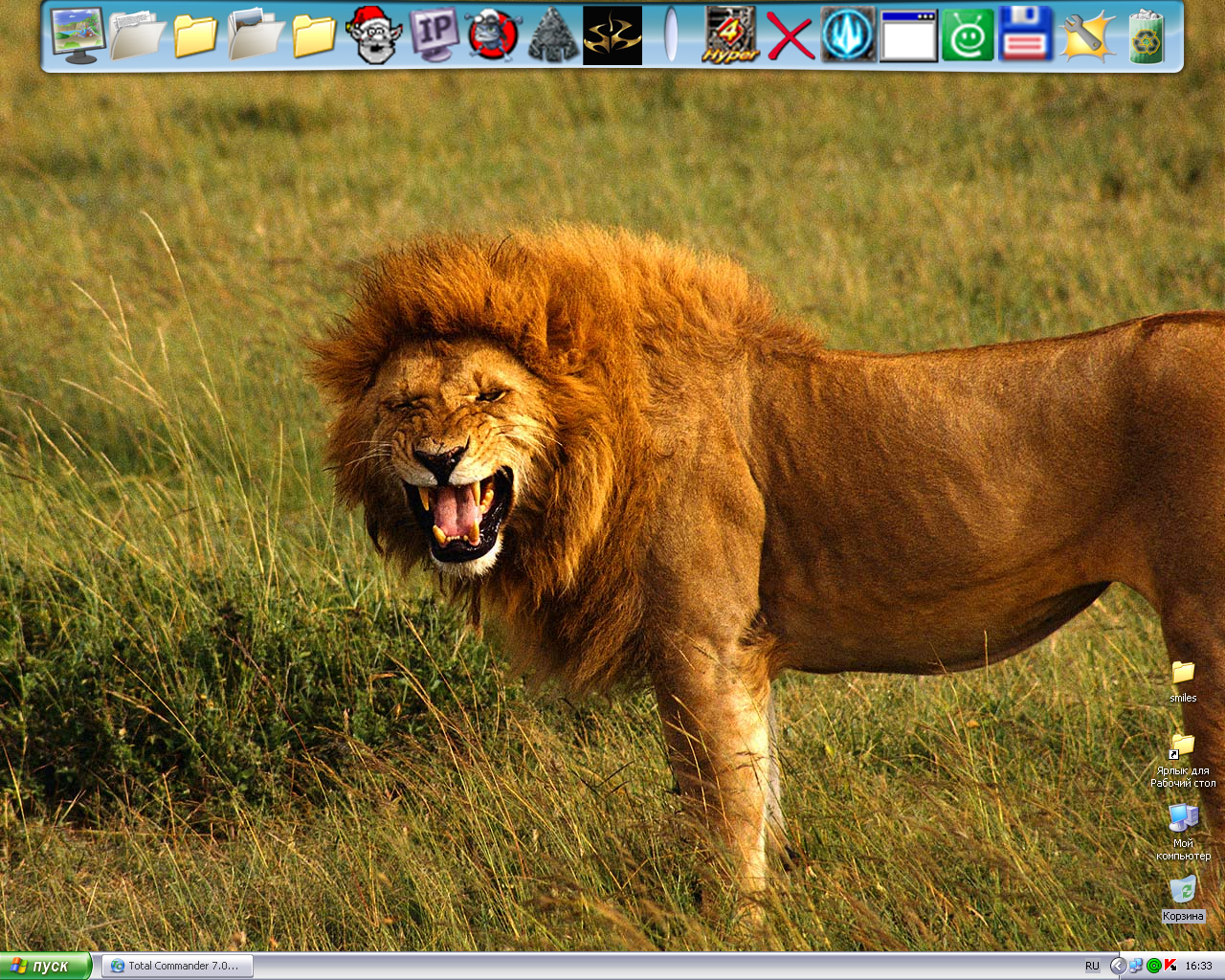Open the wrench settings dock icon
The image size is (1225, 980).
click(x=1085, y=35)
